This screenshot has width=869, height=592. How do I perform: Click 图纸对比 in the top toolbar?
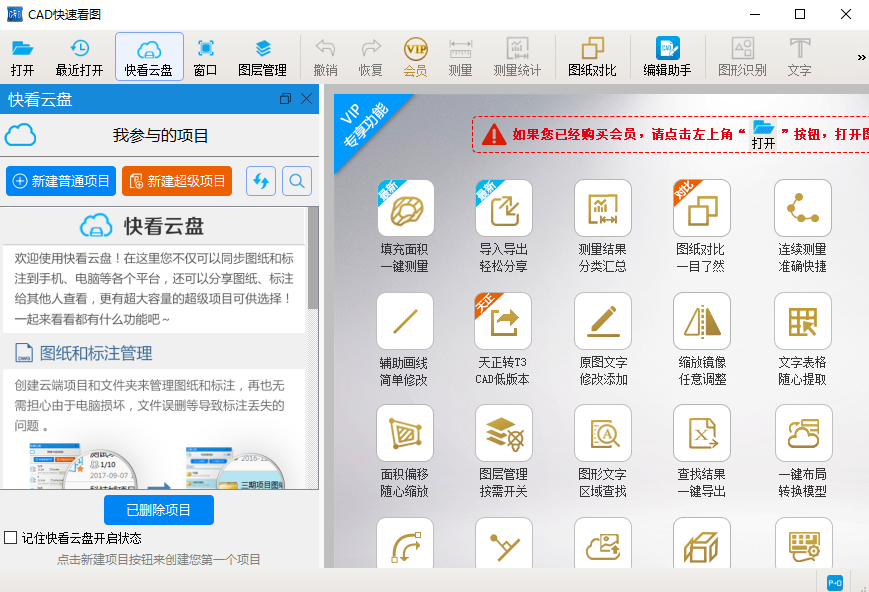pos(592,57)
